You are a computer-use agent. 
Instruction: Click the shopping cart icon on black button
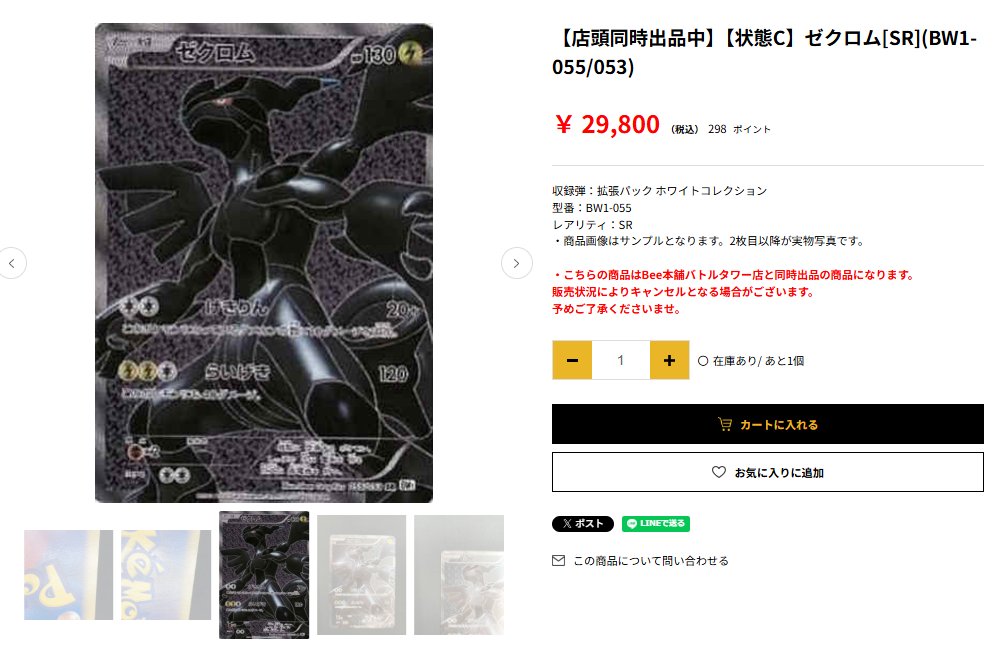pyautogui.click(x=725, y=424)
